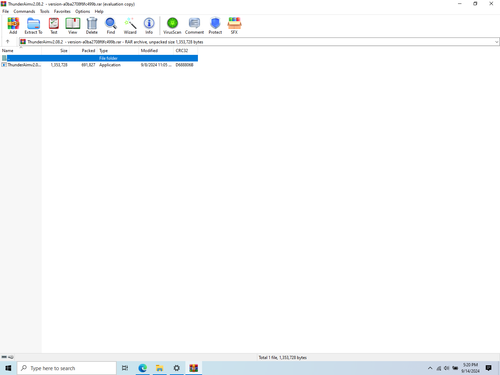This screenshot has height=375, width=500.
Task: Sort by the Type column header
Action: (x=118, y=51)
